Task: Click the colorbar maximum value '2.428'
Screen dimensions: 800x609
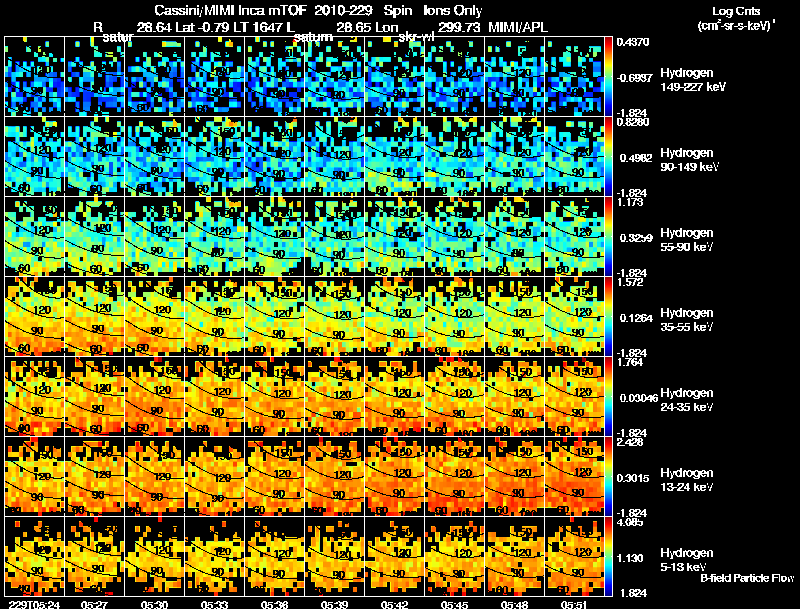Action: pyautogui.click(x=630, y=442)
